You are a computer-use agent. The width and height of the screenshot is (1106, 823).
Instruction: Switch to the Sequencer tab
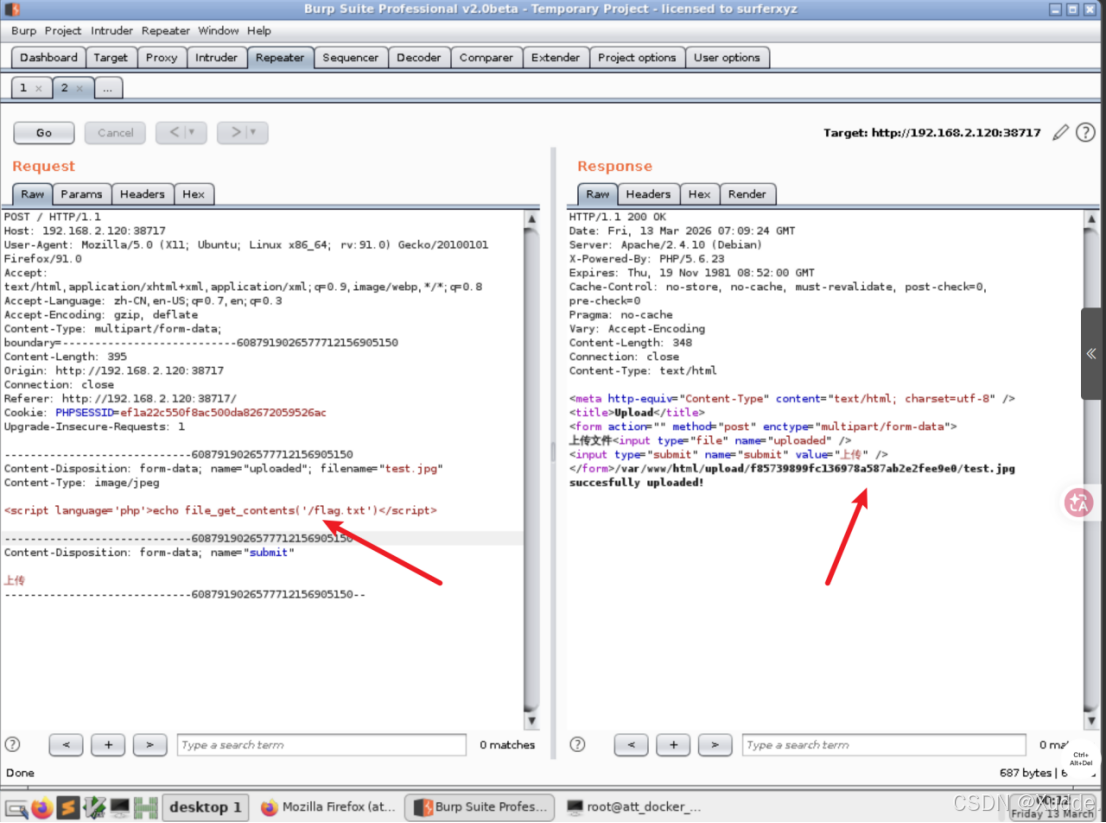pyautogui.click(x=351, y=58)
